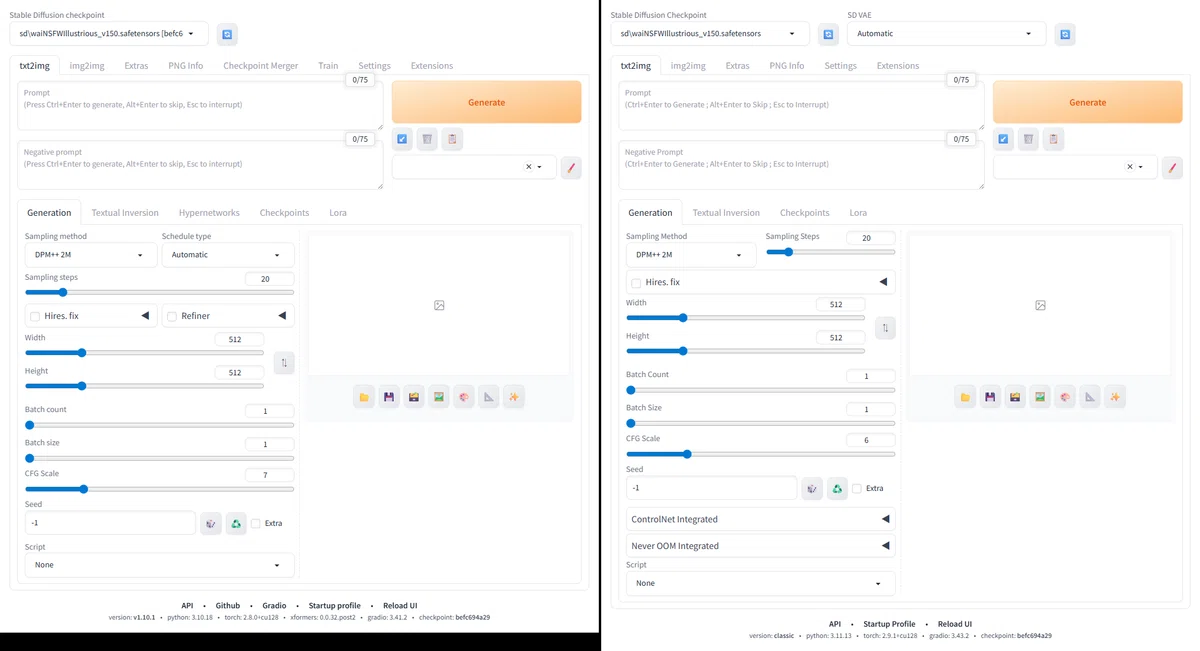The image size is (1200, 651).
Task: Click palette send-to-inpaint icon in classic window
Action: (x=1065, y=397)
